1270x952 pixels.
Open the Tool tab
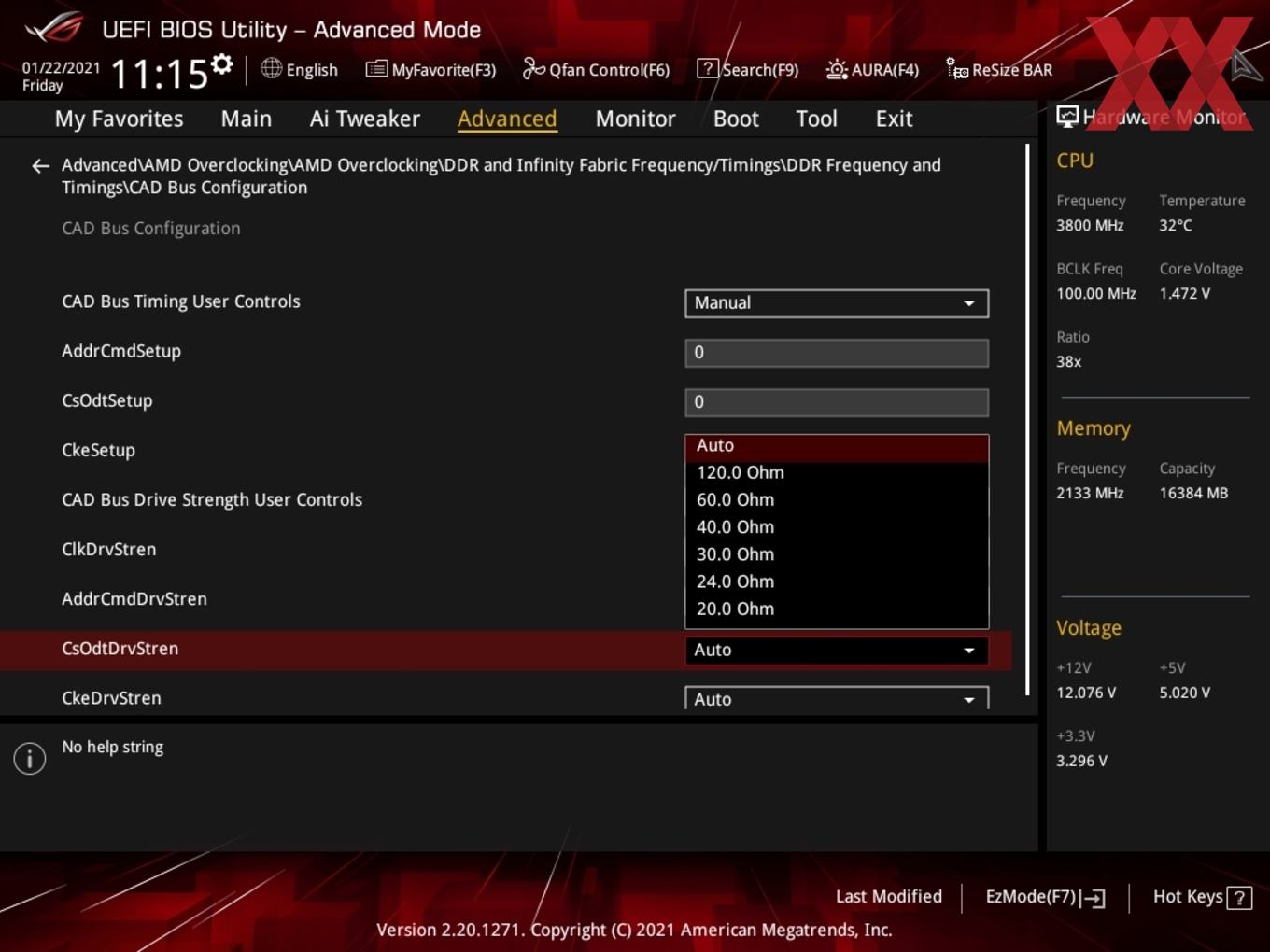pos(816,119)
